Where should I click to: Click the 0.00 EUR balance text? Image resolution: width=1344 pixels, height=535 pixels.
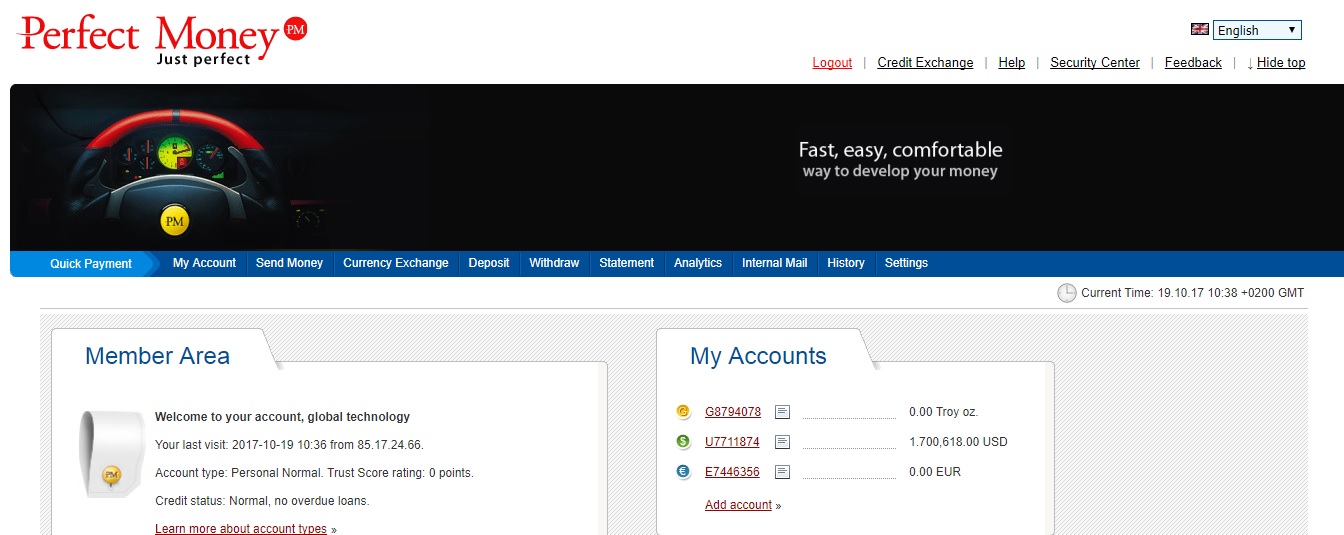pyautogui.click(x=935, y=472)
